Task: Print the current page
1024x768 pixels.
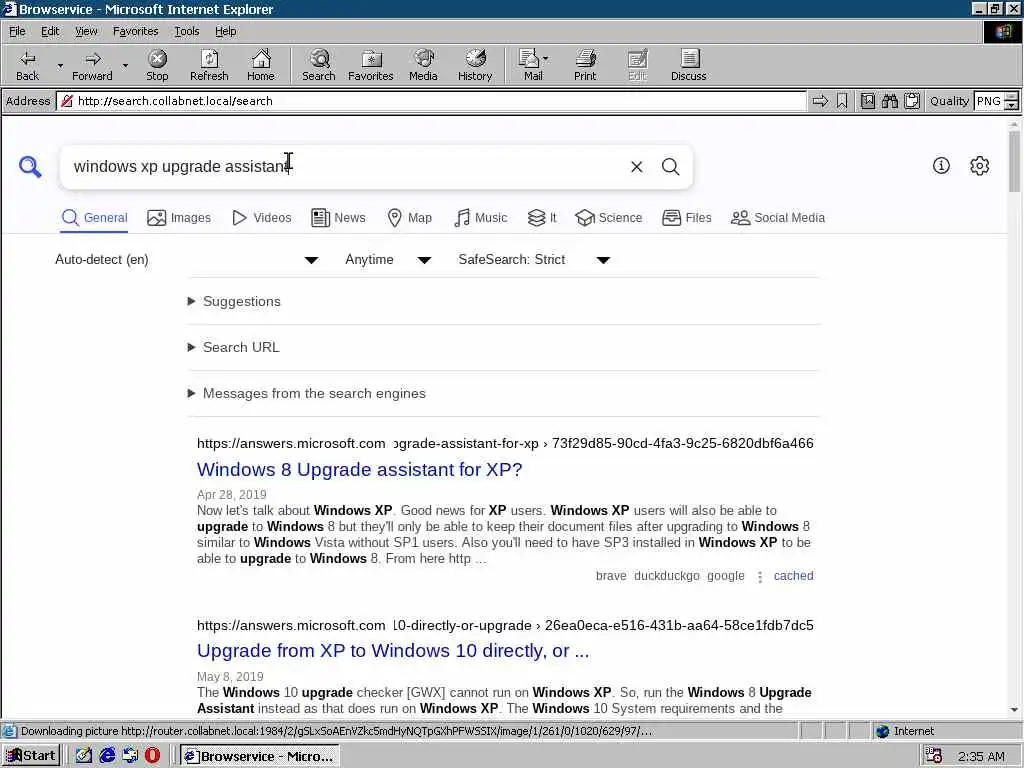Action: [x=585, y=65]
